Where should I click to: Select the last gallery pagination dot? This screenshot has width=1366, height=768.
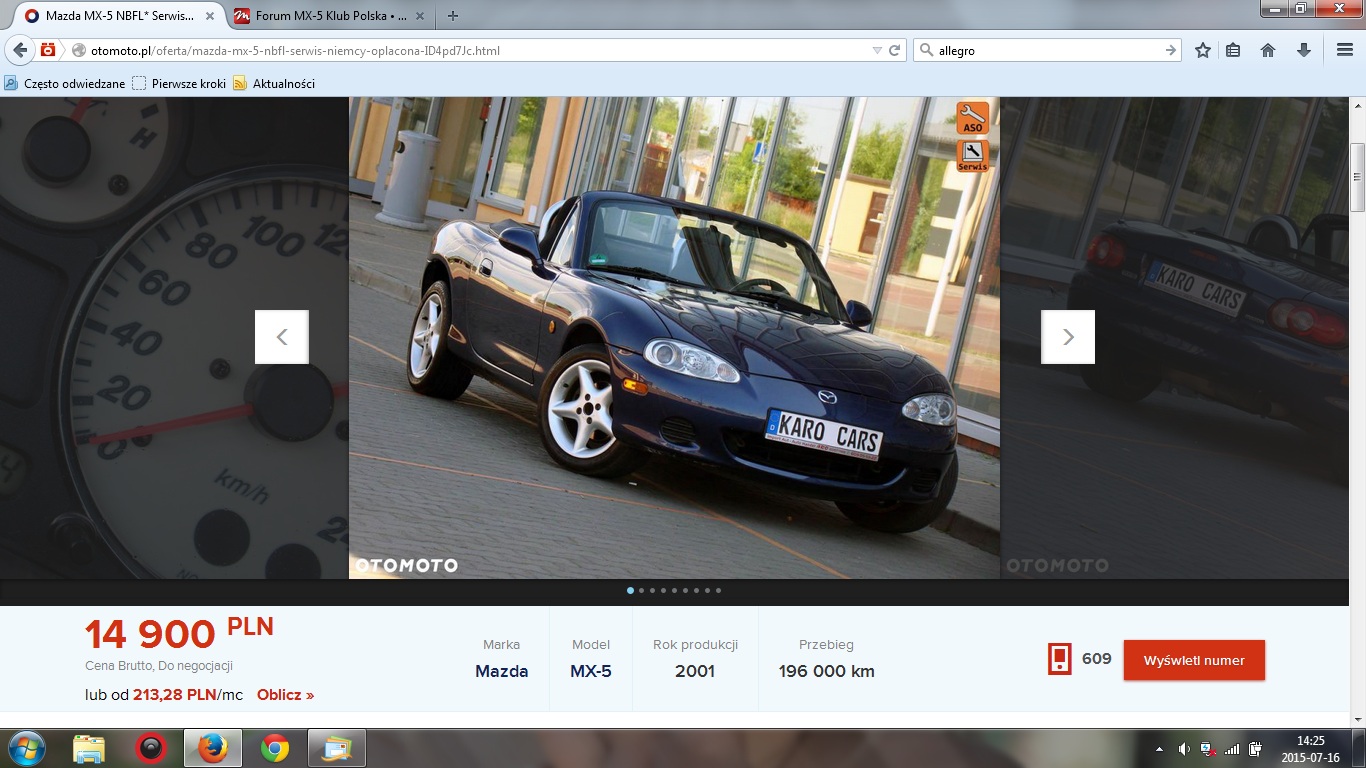click(718, 590)
